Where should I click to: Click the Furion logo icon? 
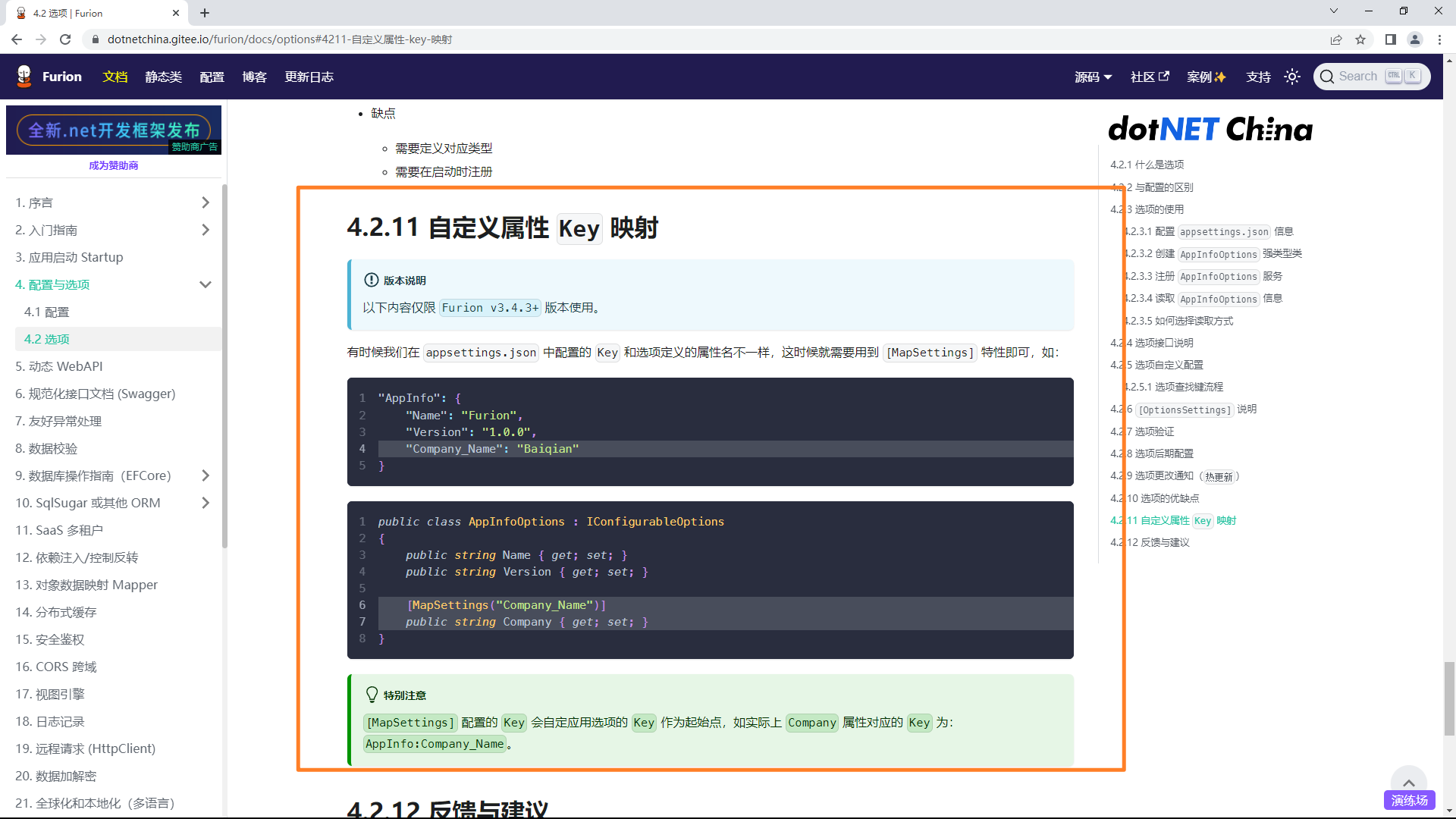point(24,76)
